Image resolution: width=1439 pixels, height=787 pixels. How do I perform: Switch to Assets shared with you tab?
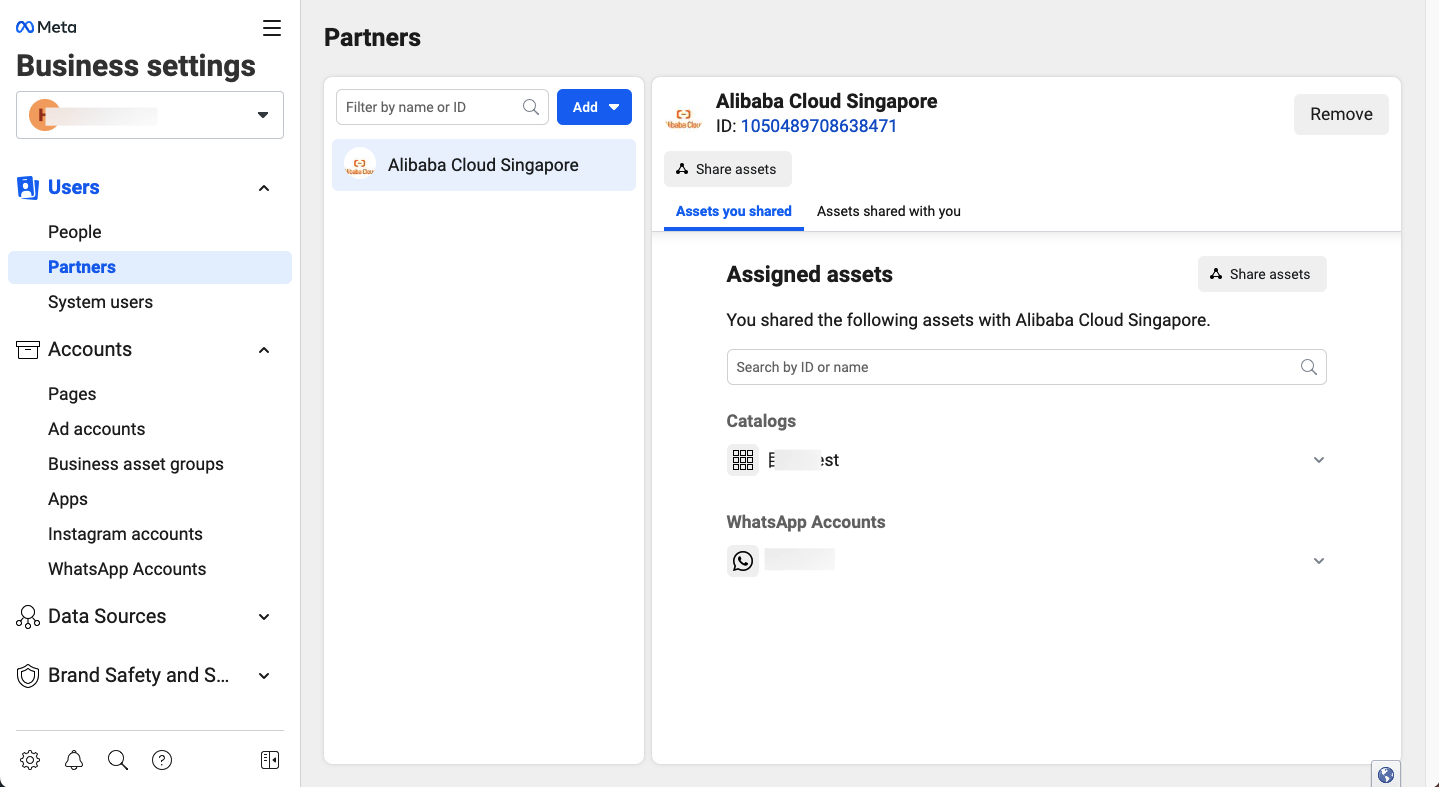click(888, 211)
